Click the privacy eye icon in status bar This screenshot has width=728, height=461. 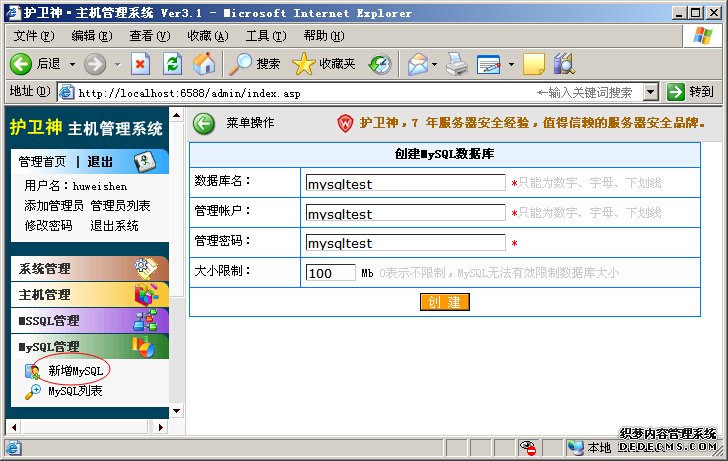tap(528, 448)
